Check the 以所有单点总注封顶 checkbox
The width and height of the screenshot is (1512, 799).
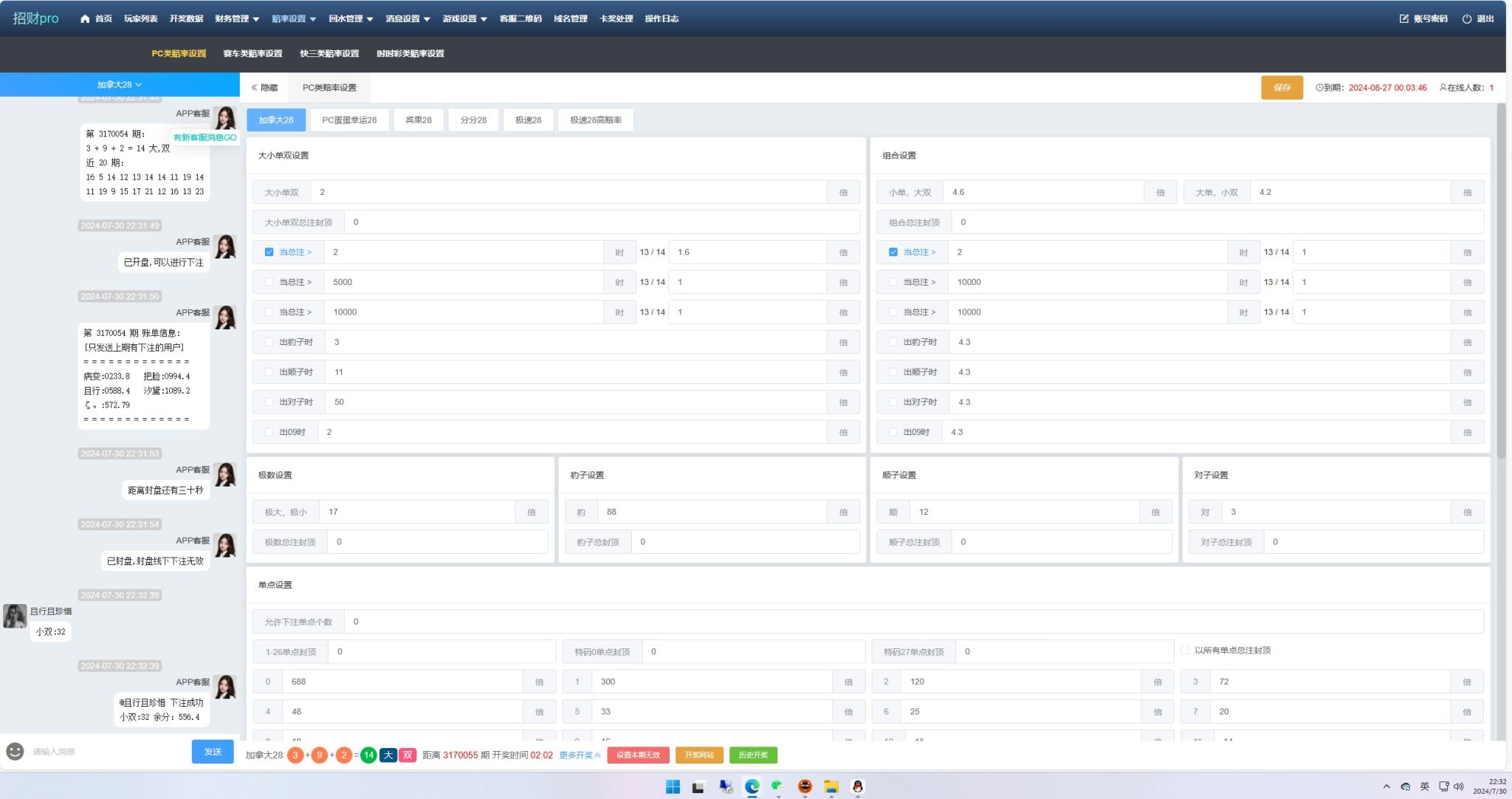(x=1184, y=651)
